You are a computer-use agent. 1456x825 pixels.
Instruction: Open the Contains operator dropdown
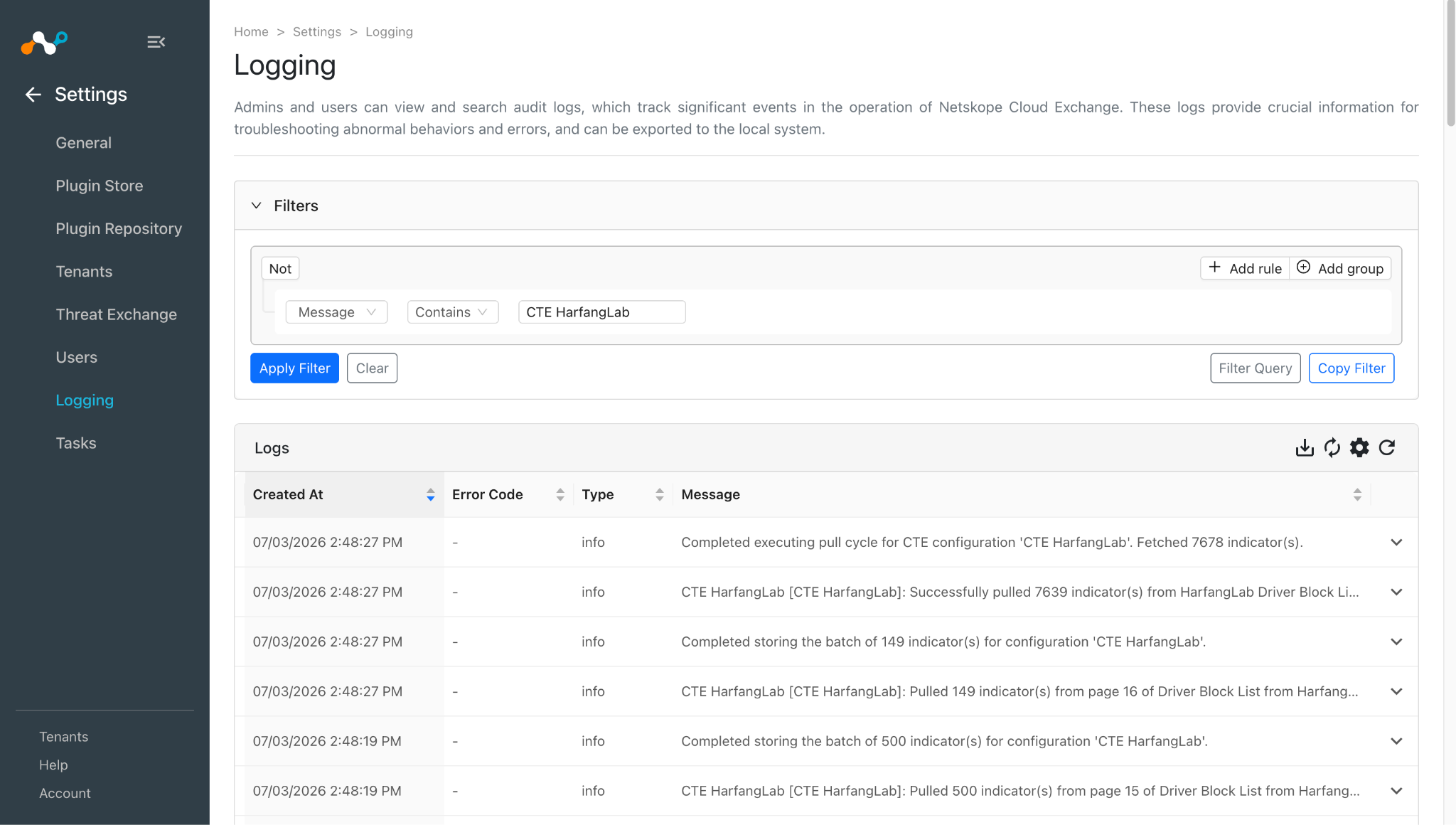453,312
